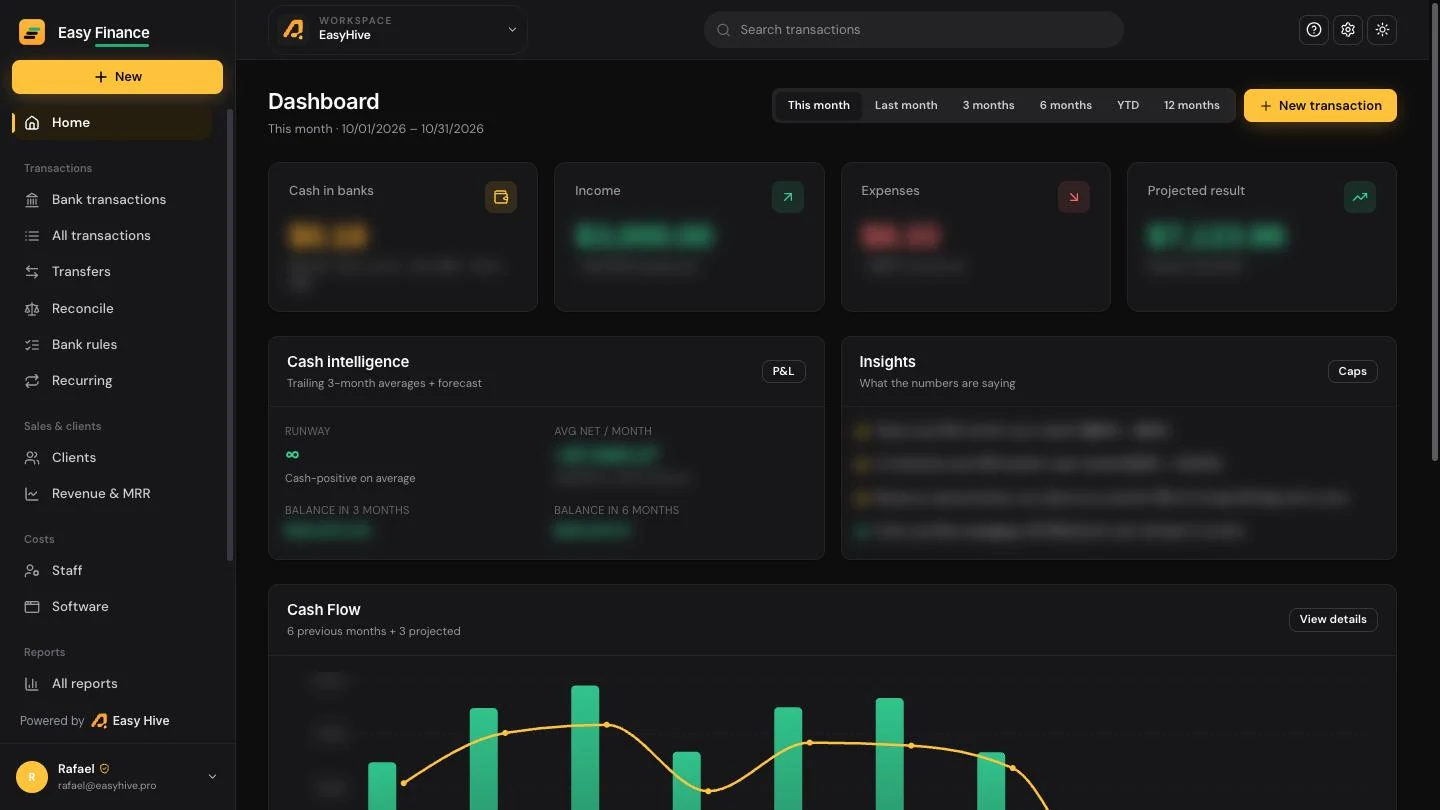Click View details on Cash Flow
The image size is (1440, 810).
pos(1333,620)
